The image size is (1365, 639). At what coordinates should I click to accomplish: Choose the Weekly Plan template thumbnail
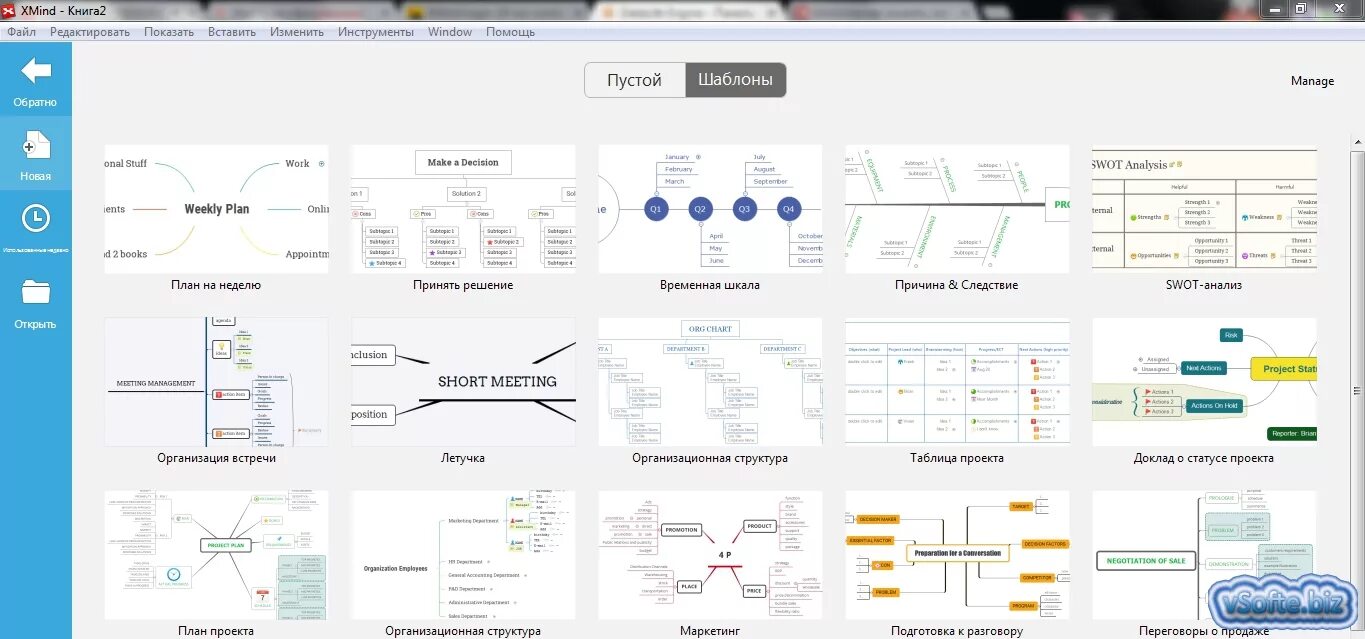tap(216, 209)
